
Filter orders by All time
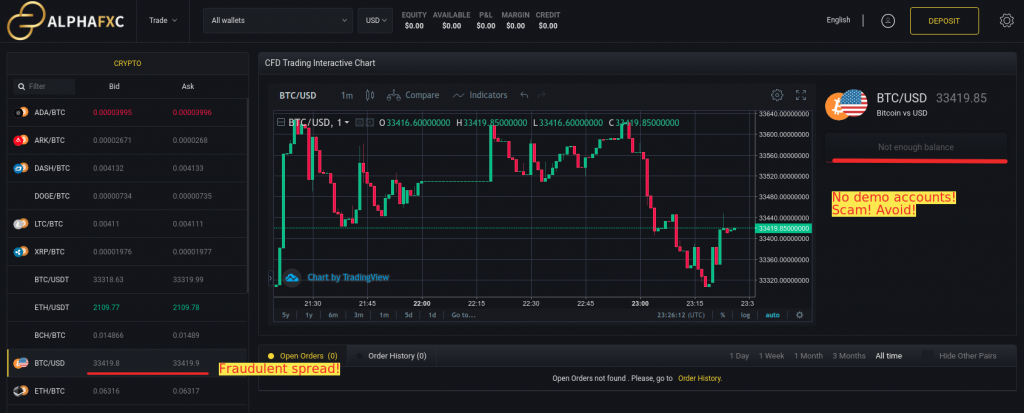[x=889, y=356]
